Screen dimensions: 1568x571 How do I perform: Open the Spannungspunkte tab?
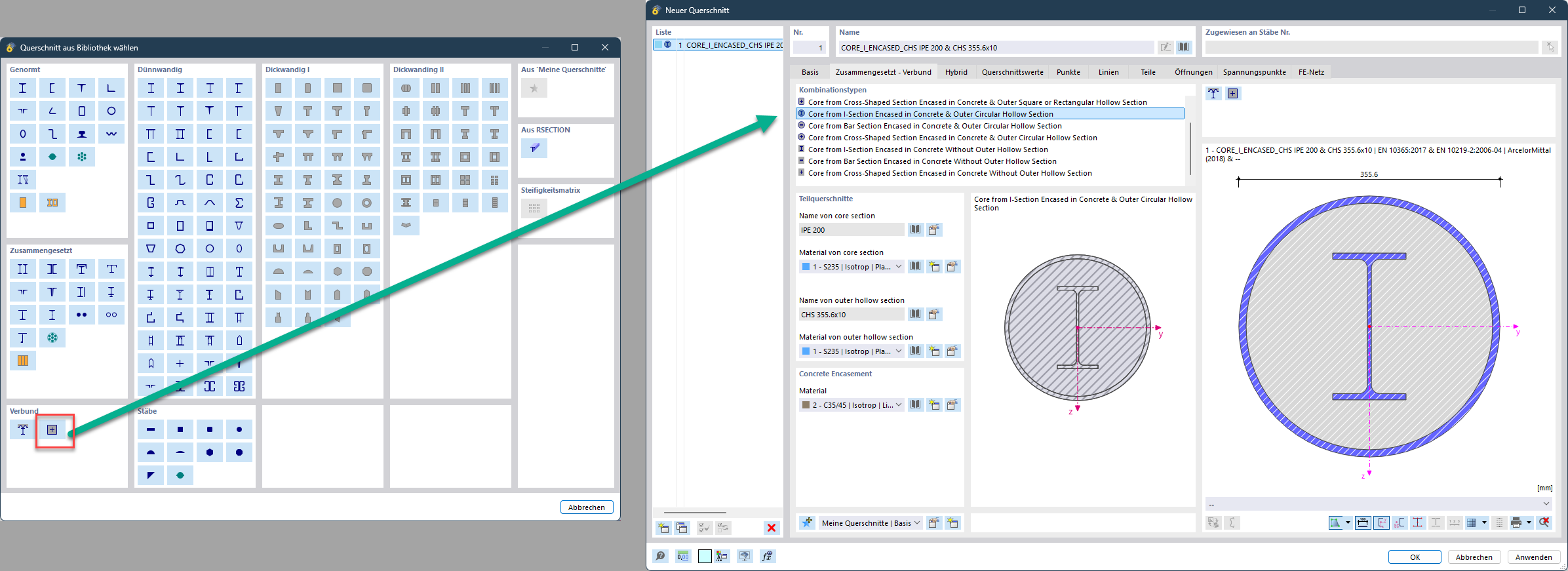click(1254, 72)
